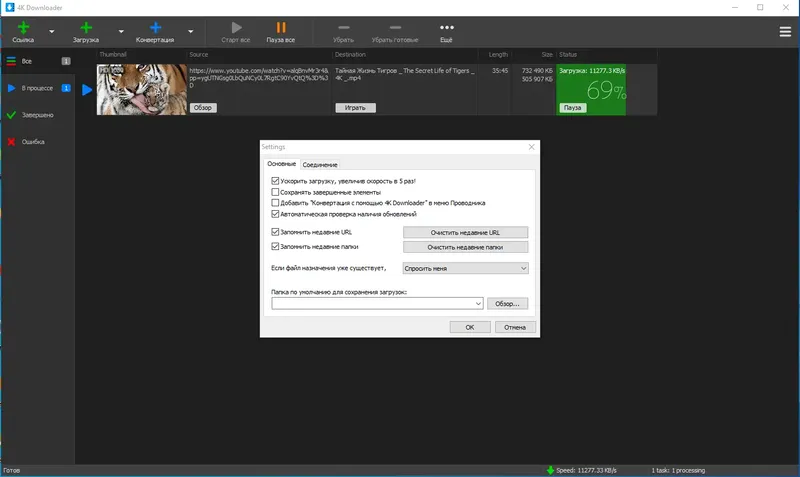Click the blue plus Конвертация icon
Screen dimensions: 800x477
(x=155, y=28)
